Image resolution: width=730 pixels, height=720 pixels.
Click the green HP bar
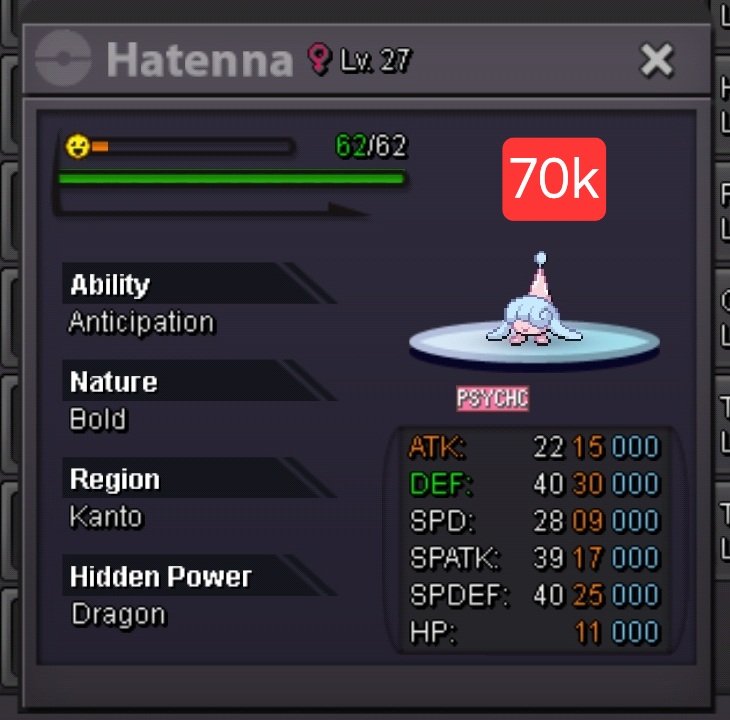[x=231, y=178]
